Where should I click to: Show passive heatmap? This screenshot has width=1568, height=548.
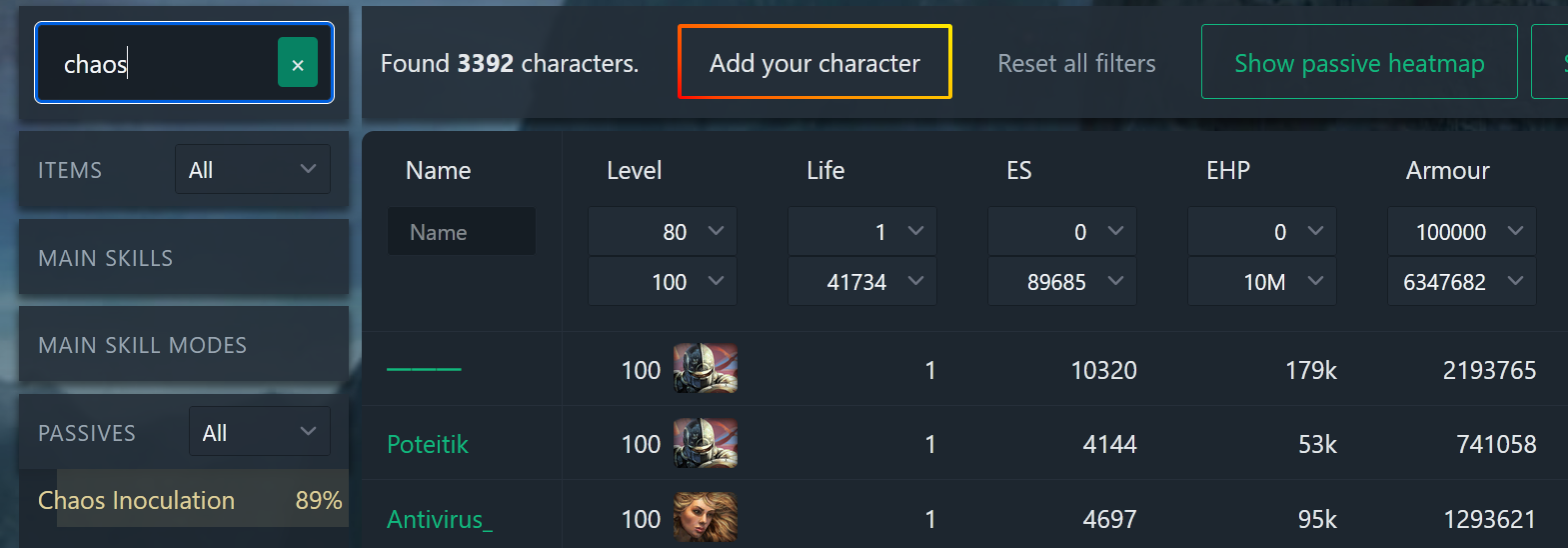[x=1359, y=62]
